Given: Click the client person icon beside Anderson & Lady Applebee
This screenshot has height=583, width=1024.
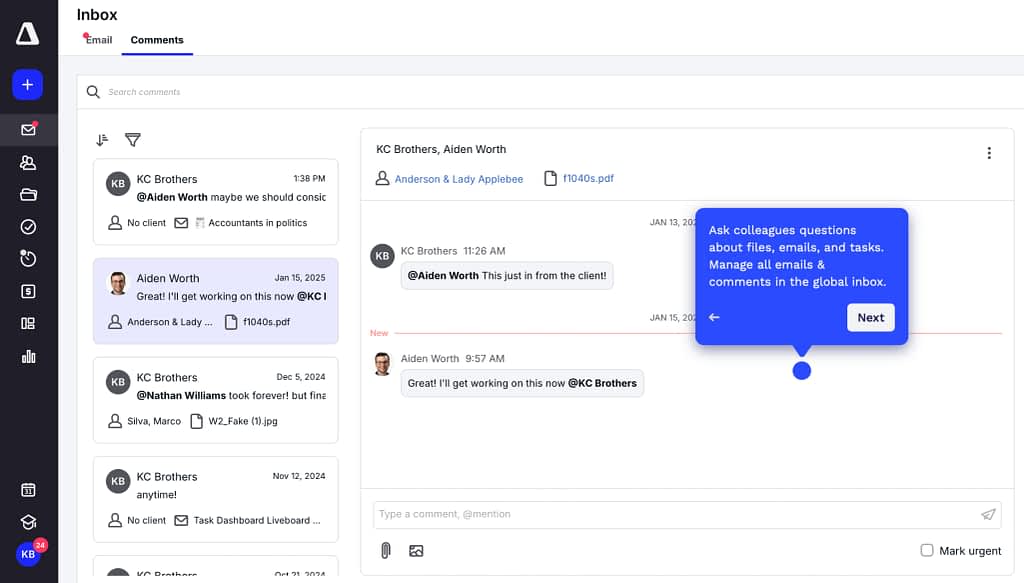Looking at the screenshot, I should [x=383, y=178].
